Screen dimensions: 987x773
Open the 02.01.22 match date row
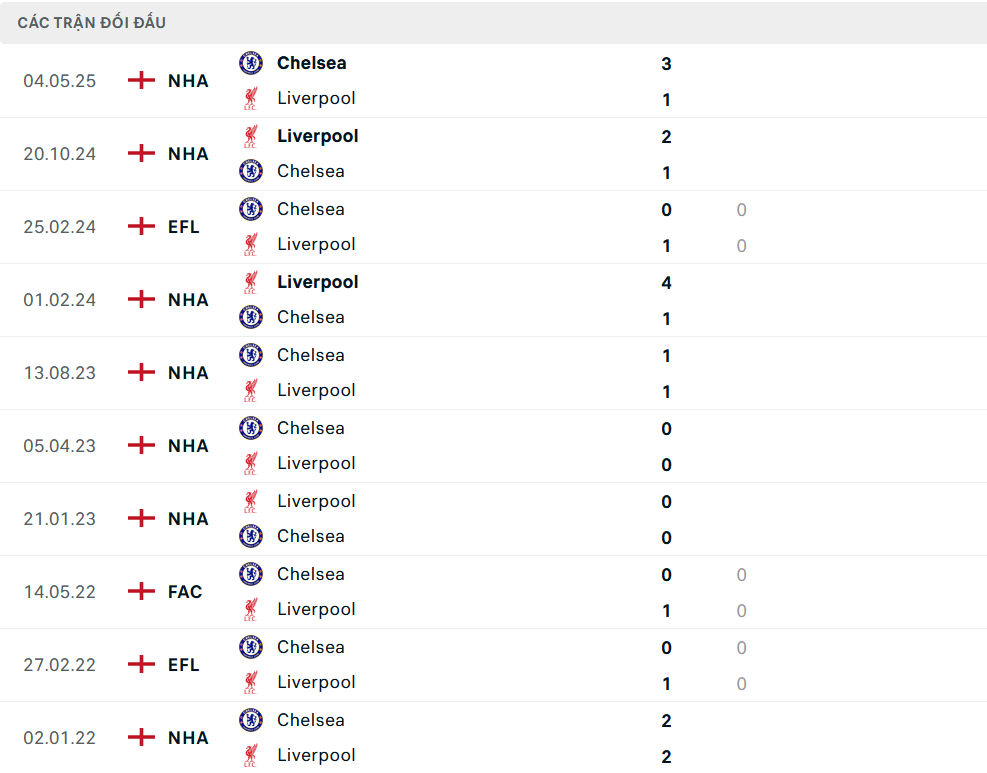pyautogui.click(x=60, y=738)
